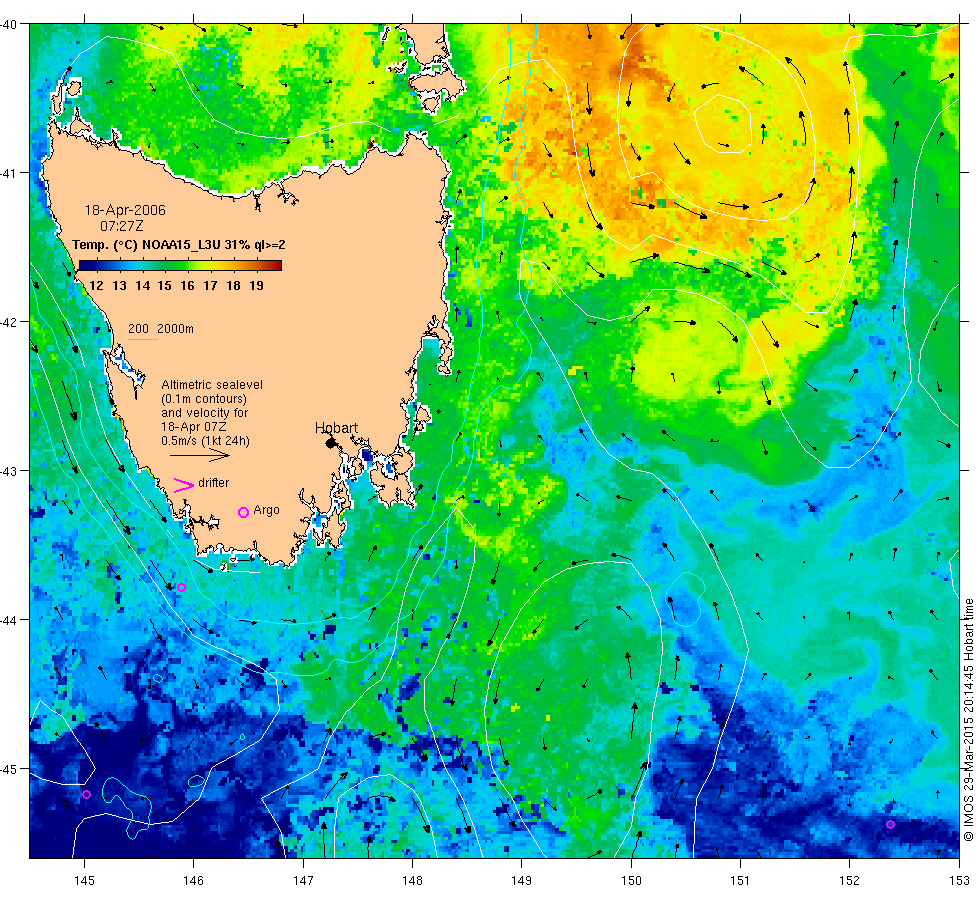Click the latitude axis label -44
This screenshot has width=980, height=900.
[x=9, y=620]
